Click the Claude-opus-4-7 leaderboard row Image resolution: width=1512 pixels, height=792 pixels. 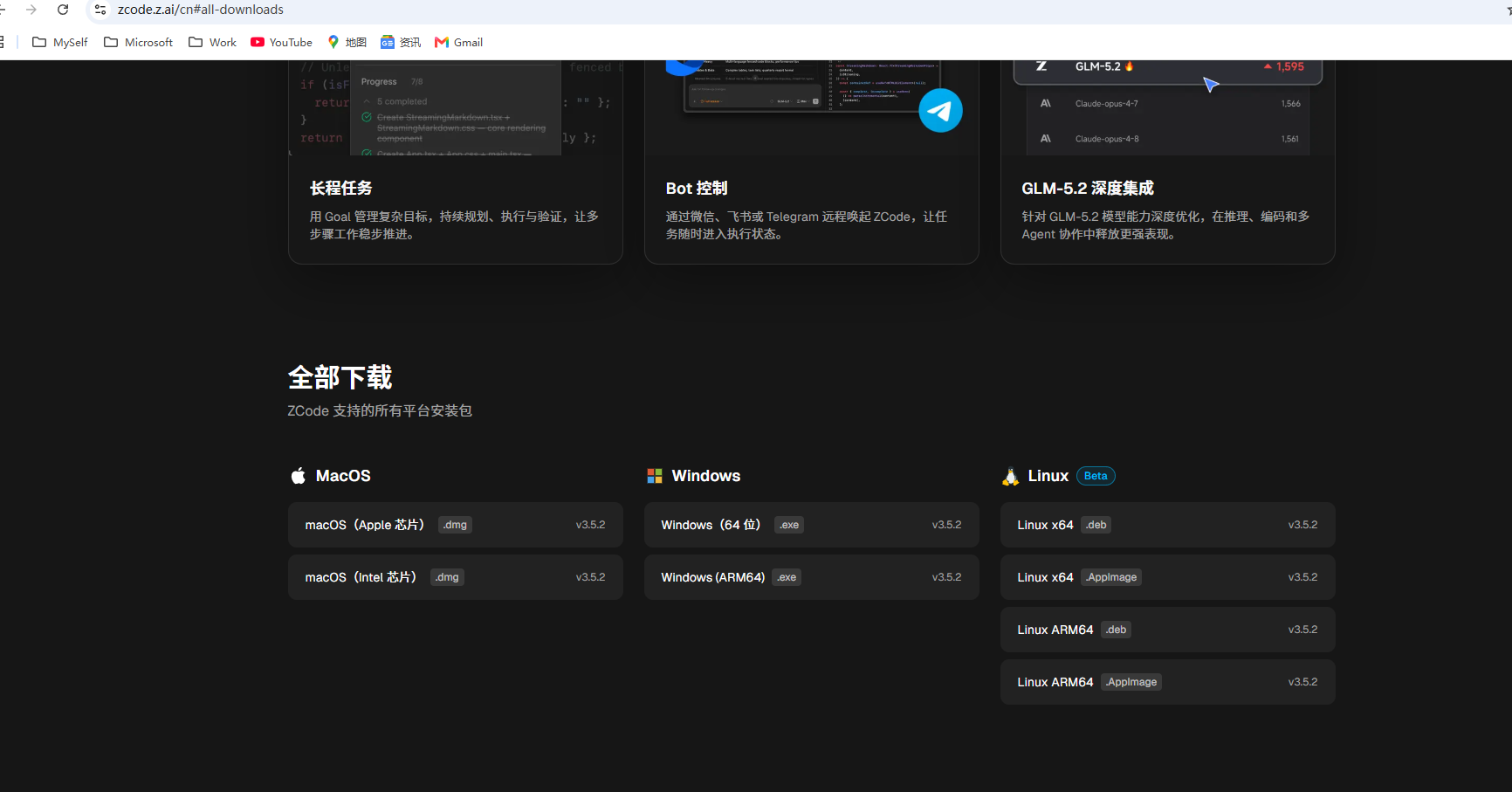click(1168, 103)
